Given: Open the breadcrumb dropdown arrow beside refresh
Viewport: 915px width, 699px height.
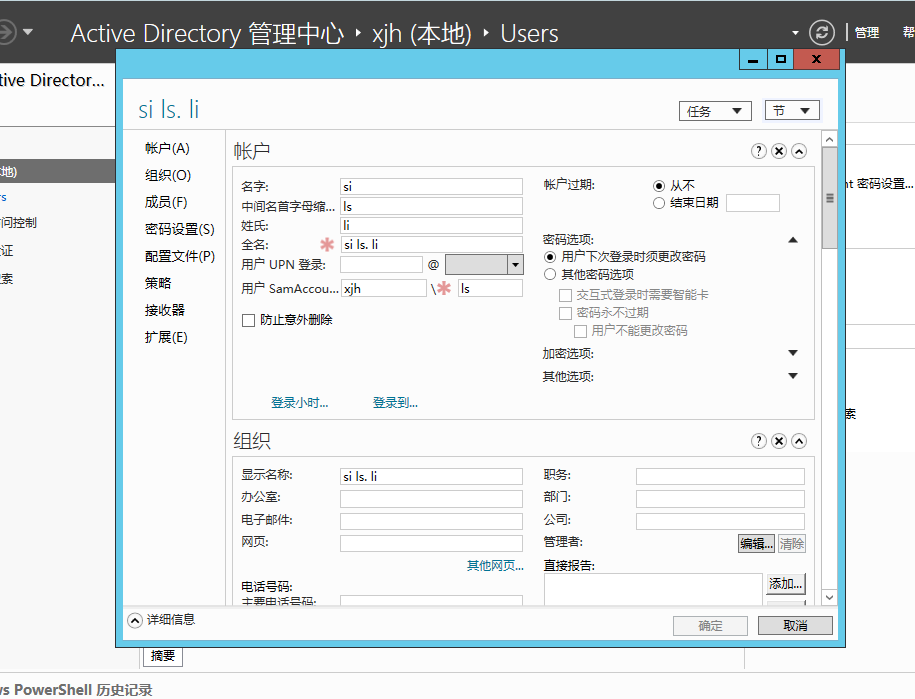Looking at the screenshot, I should tap(795, 33).
